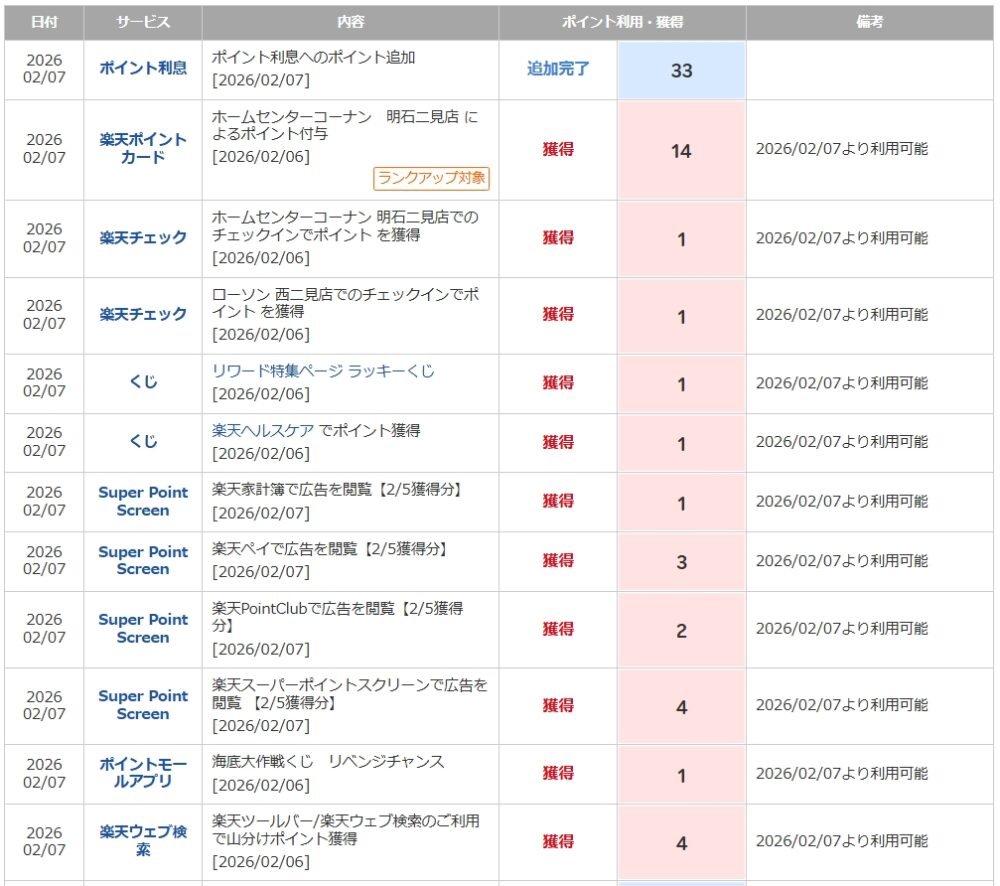1000x886 pixels.
Task: Click the 楽天ポイントカード service link
Action: pyautogui.click(x=143, y=149)
